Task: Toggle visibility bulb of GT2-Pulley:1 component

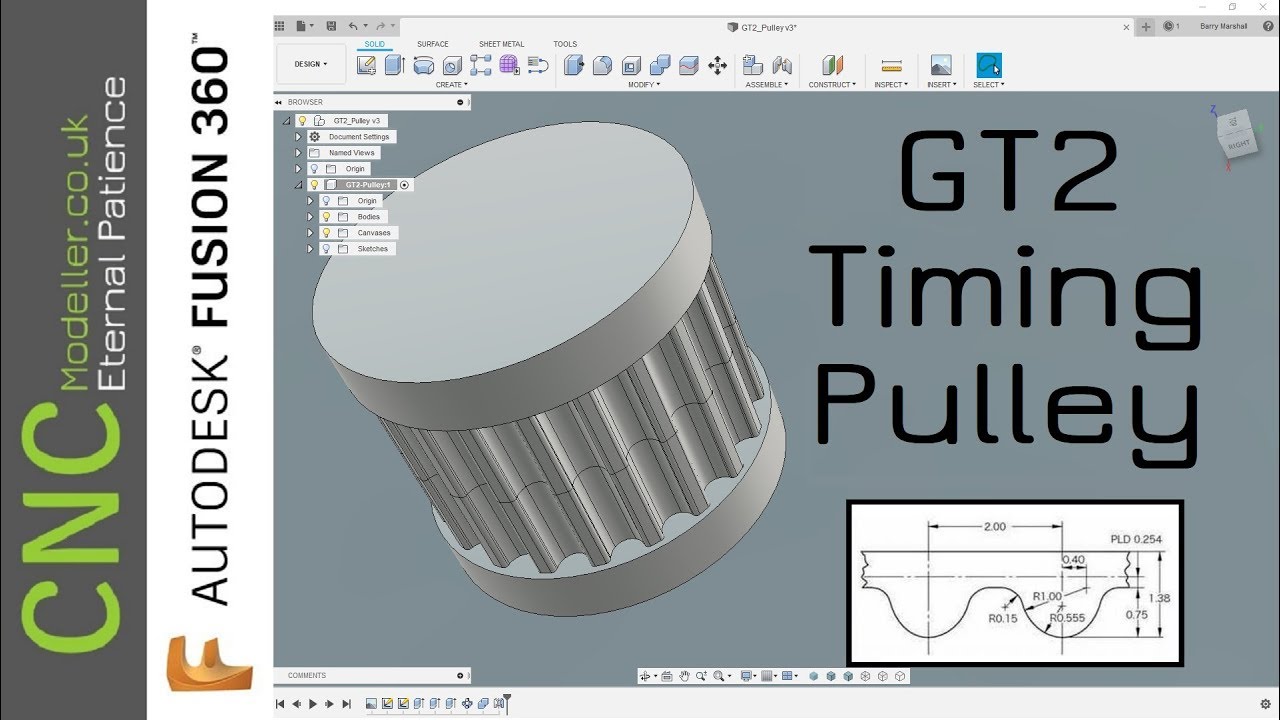Action: [314, 185]
